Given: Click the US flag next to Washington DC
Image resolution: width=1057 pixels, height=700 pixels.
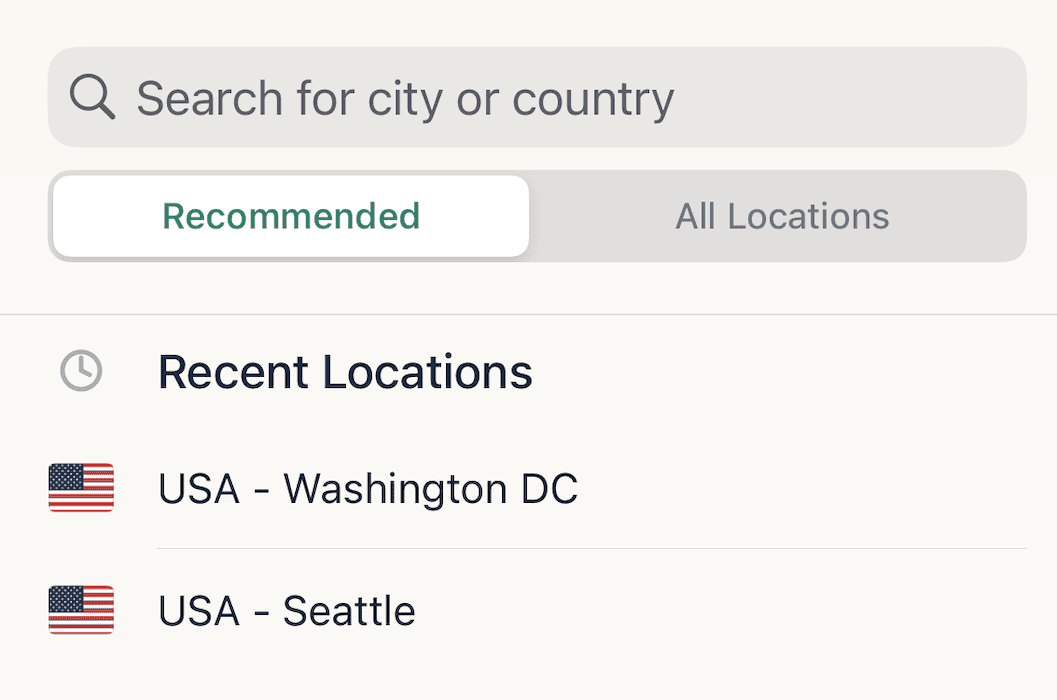Looking at the screenshot, I should [81, 488].
